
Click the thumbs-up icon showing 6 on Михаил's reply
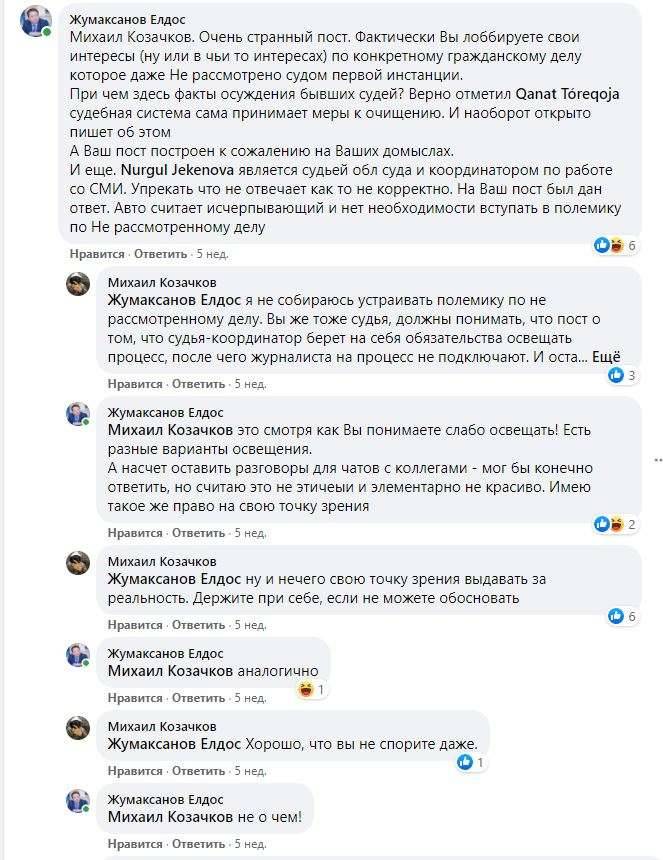pos(615,616)
